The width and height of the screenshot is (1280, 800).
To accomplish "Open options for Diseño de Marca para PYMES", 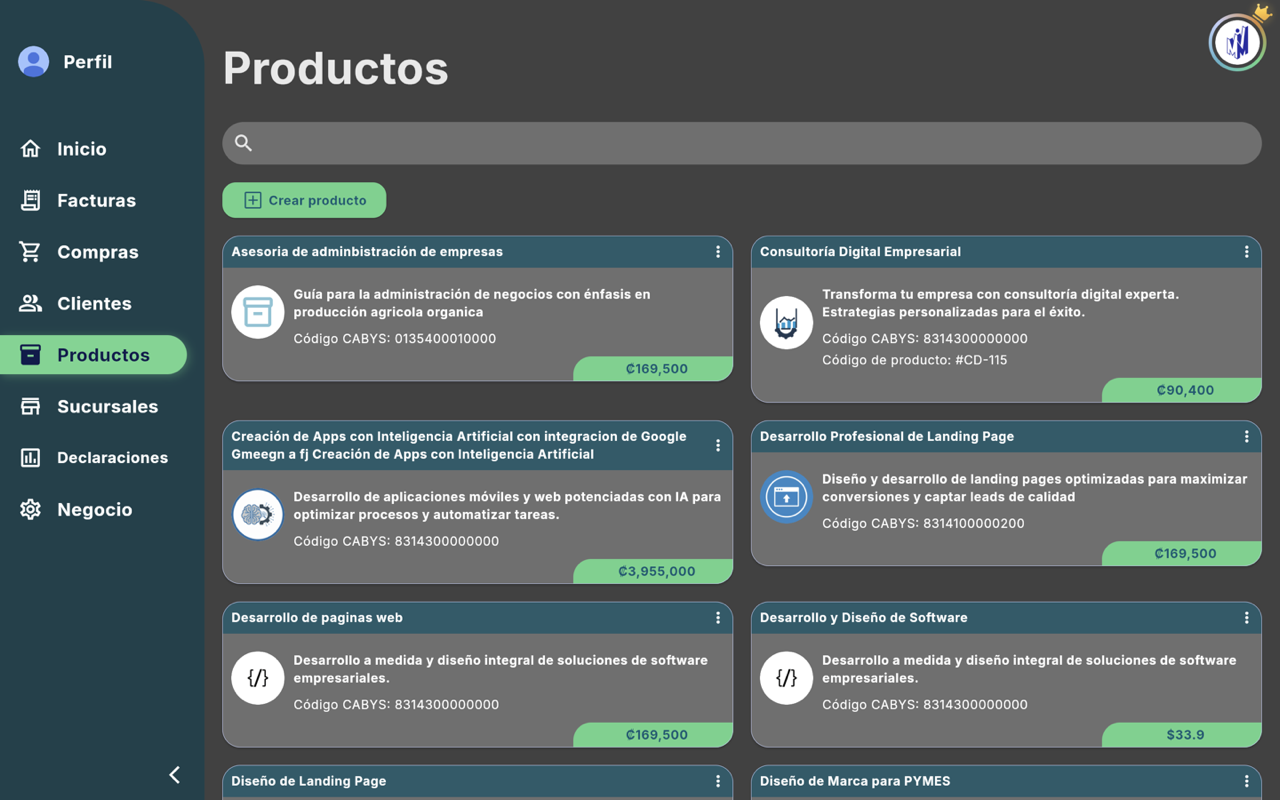I will (x=1246, y=781).
